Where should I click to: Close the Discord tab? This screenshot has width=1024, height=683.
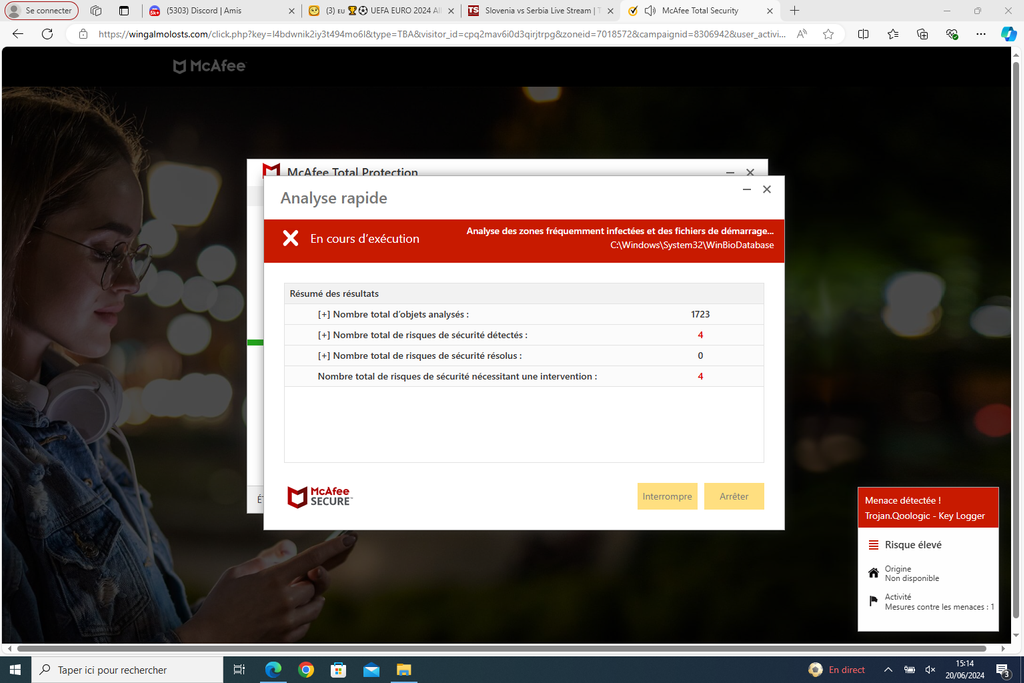[x=291, y=11]
